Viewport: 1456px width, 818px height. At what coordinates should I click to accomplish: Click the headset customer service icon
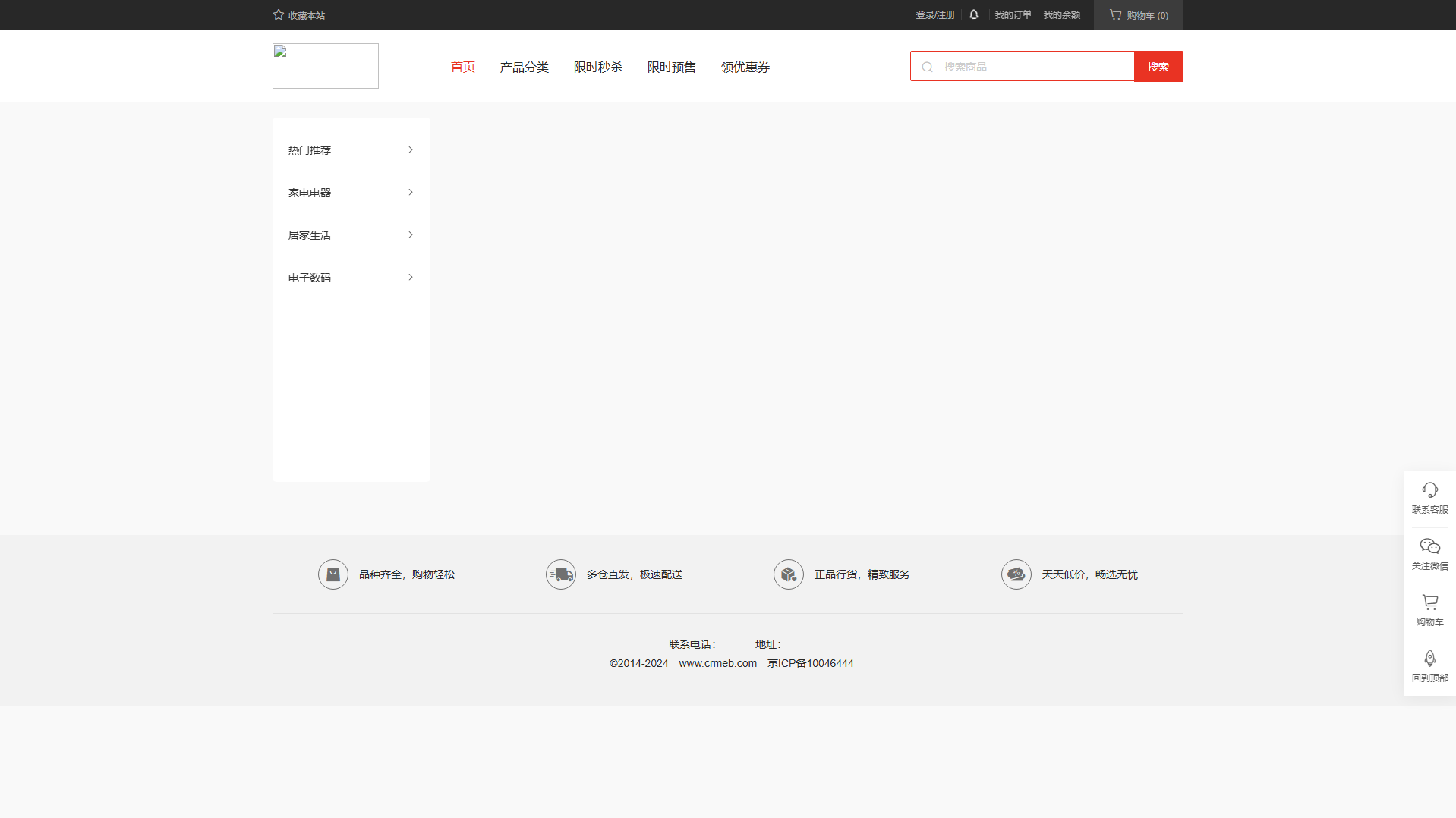coord(1429,489)
